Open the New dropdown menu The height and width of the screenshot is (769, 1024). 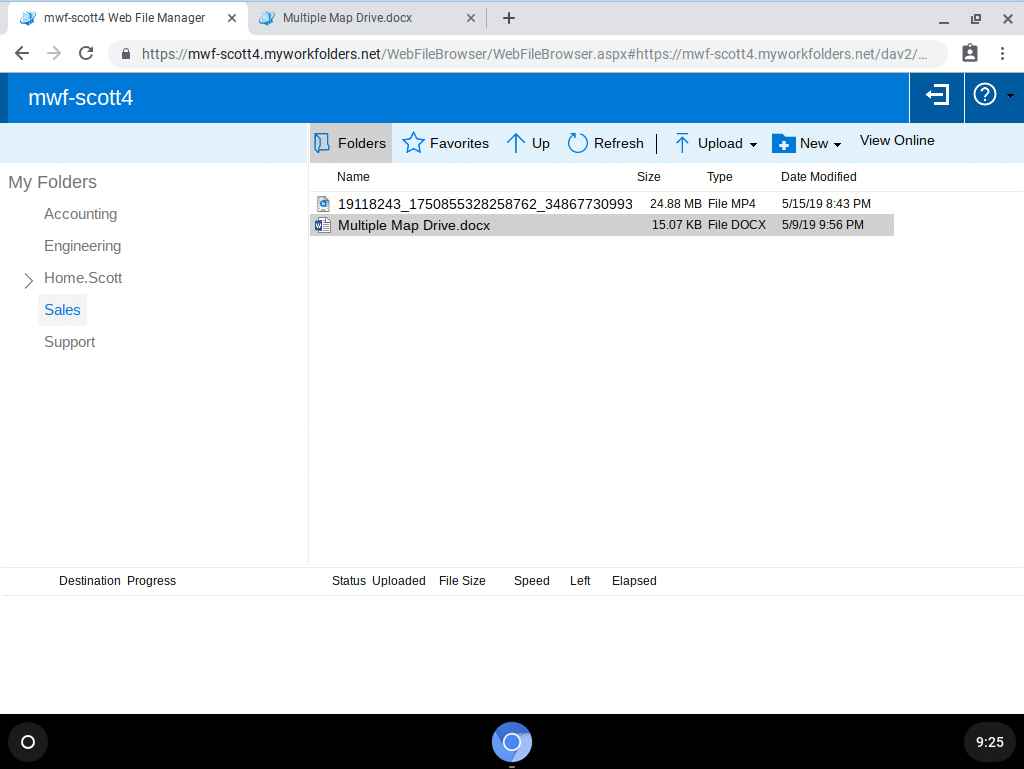(x=838, y=144)
